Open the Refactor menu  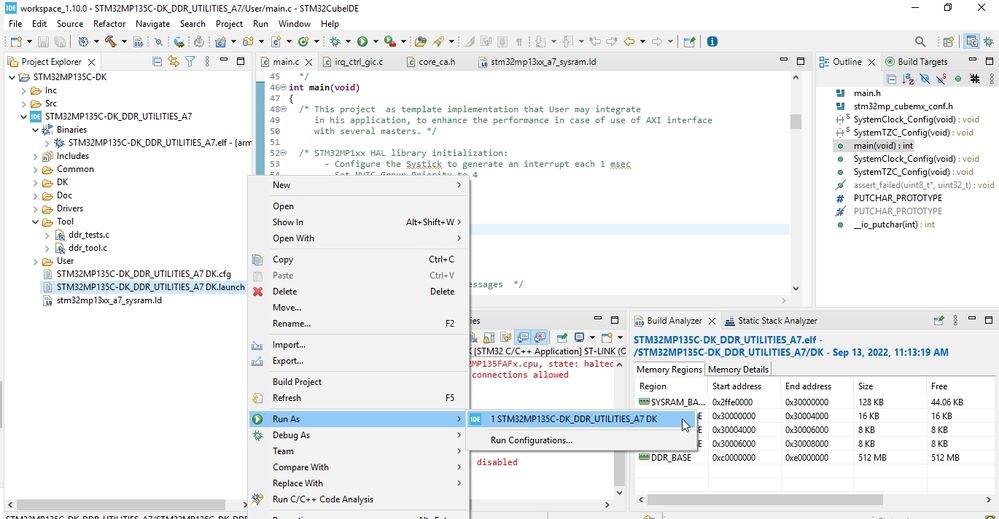coord(109,24)
